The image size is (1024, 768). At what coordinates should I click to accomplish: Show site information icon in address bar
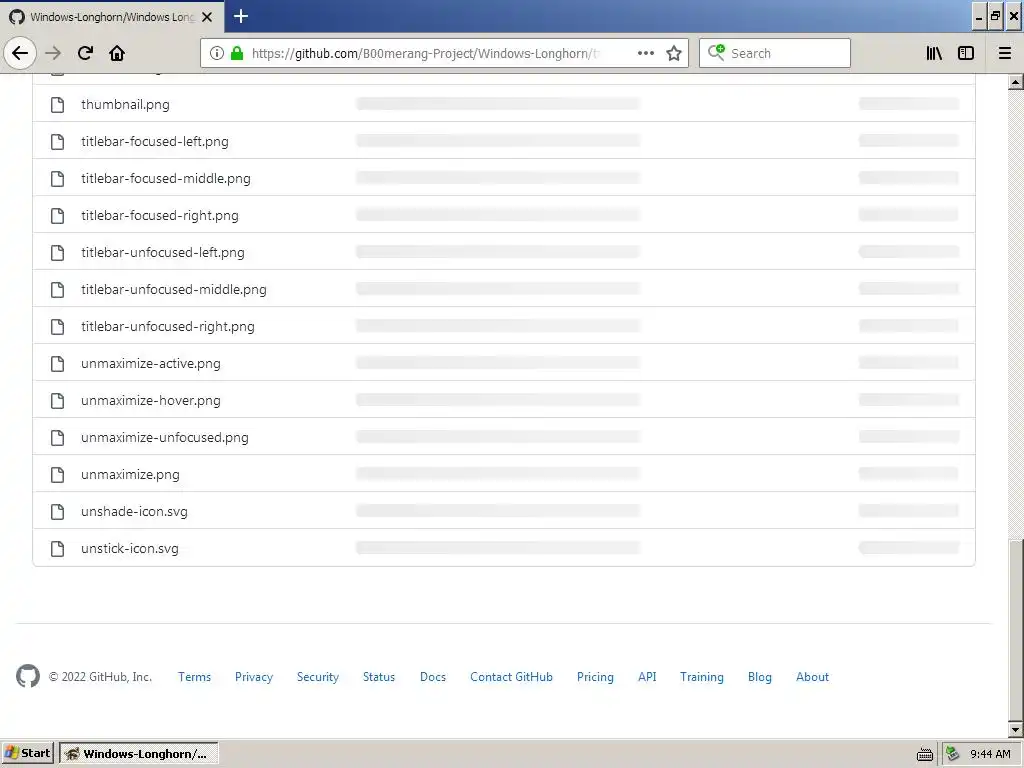tap(217, 53)
